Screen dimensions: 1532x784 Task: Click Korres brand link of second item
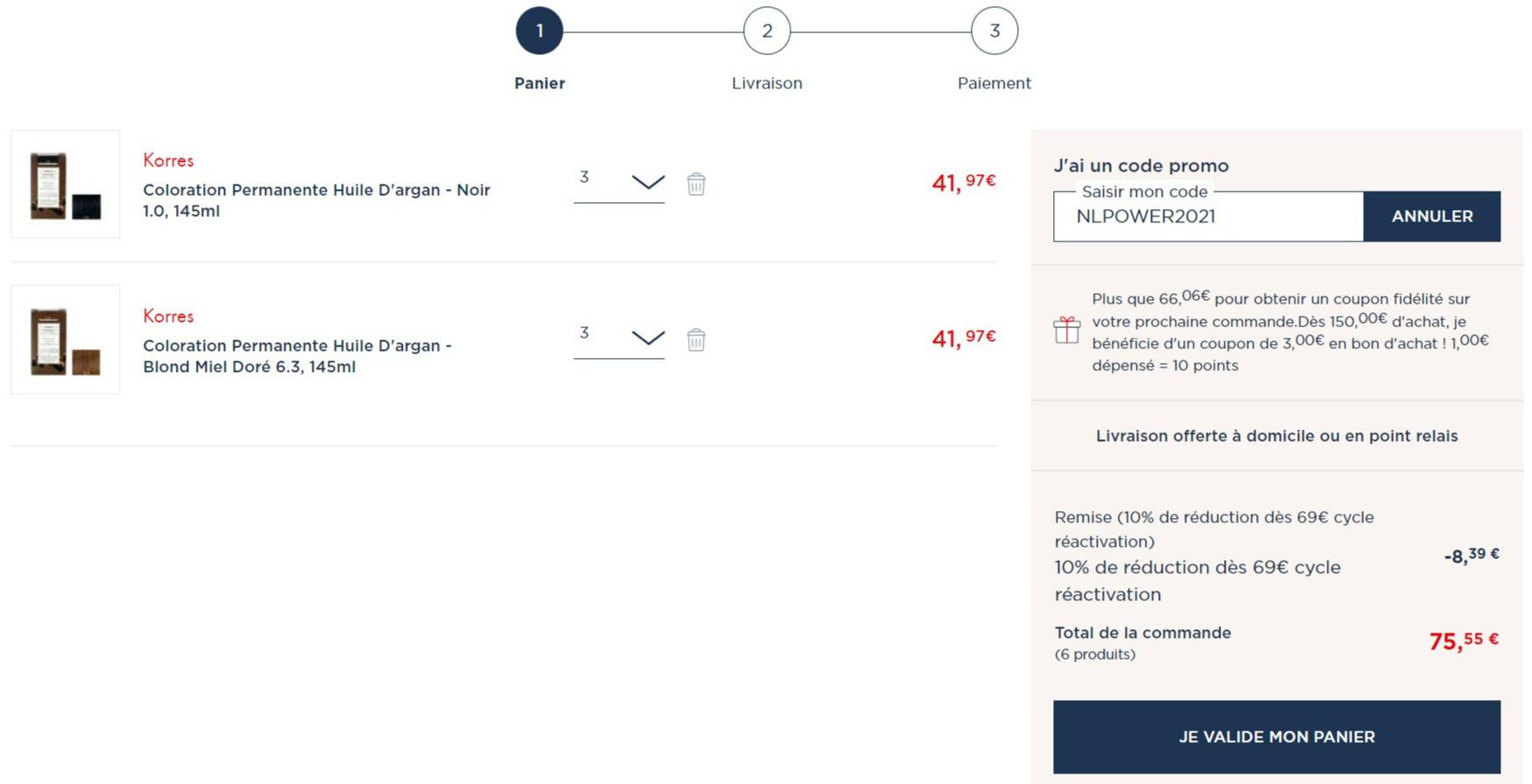(x=168, y=317)
